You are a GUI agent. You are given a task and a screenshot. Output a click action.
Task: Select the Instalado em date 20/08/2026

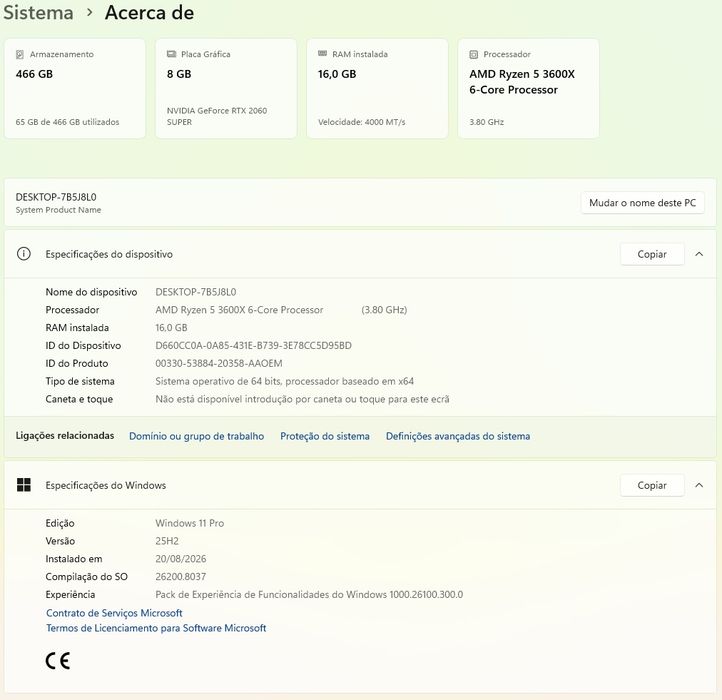coord(181,559)
